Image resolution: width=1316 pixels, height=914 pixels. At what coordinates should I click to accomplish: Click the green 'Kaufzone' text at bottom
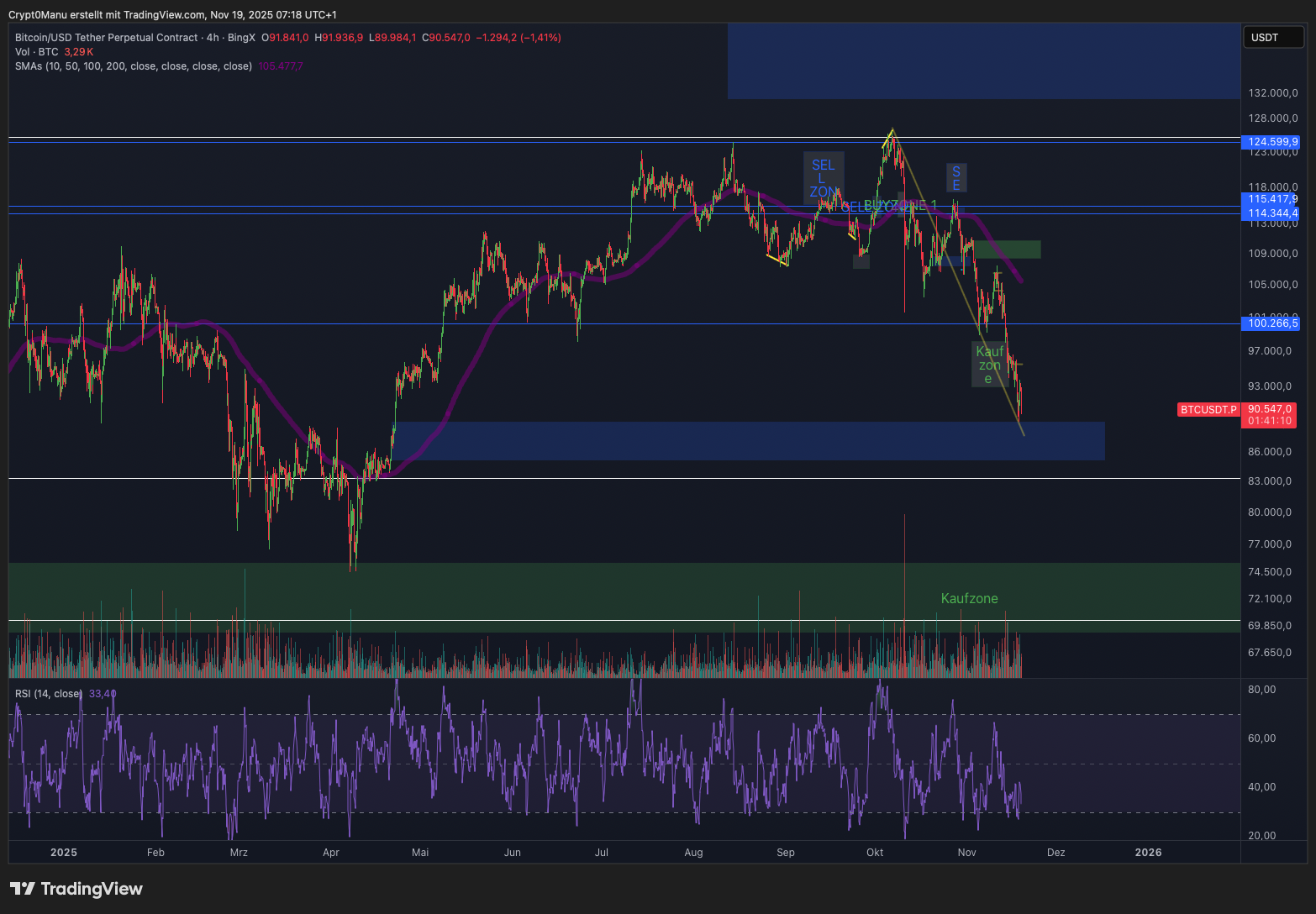click(x=969, y=599)
